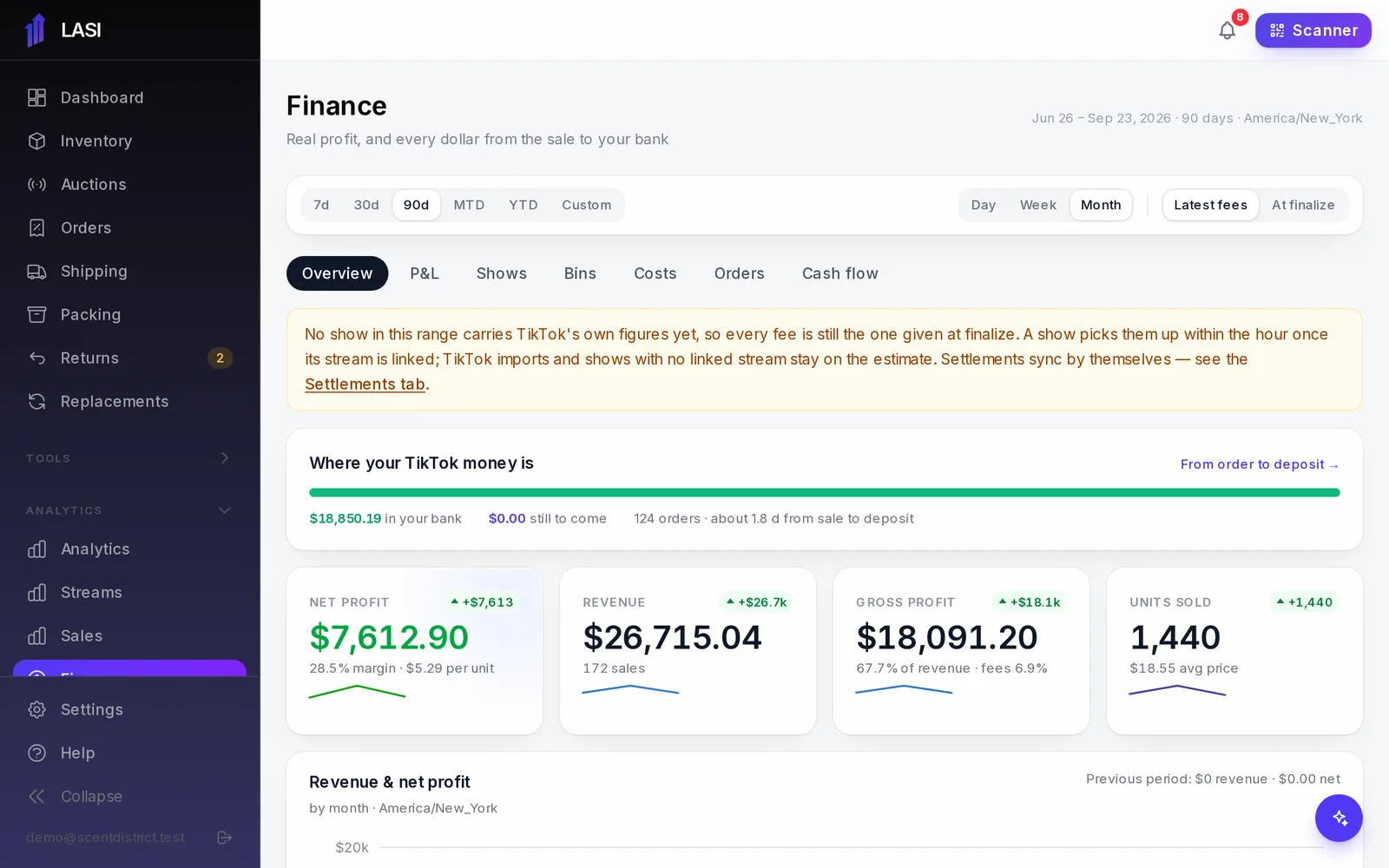The height and width of the screenshot is (868, 1389).
Task: Collapse the Analytics sidebar section
Action: [129, 510]
